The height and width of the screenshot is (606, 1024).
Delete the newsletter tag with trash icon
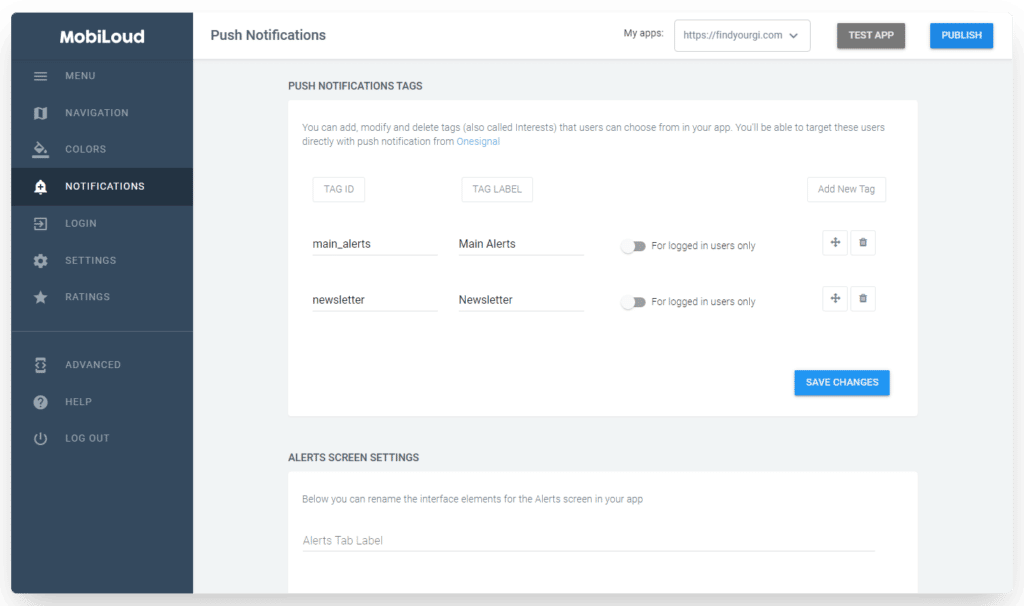863,299
